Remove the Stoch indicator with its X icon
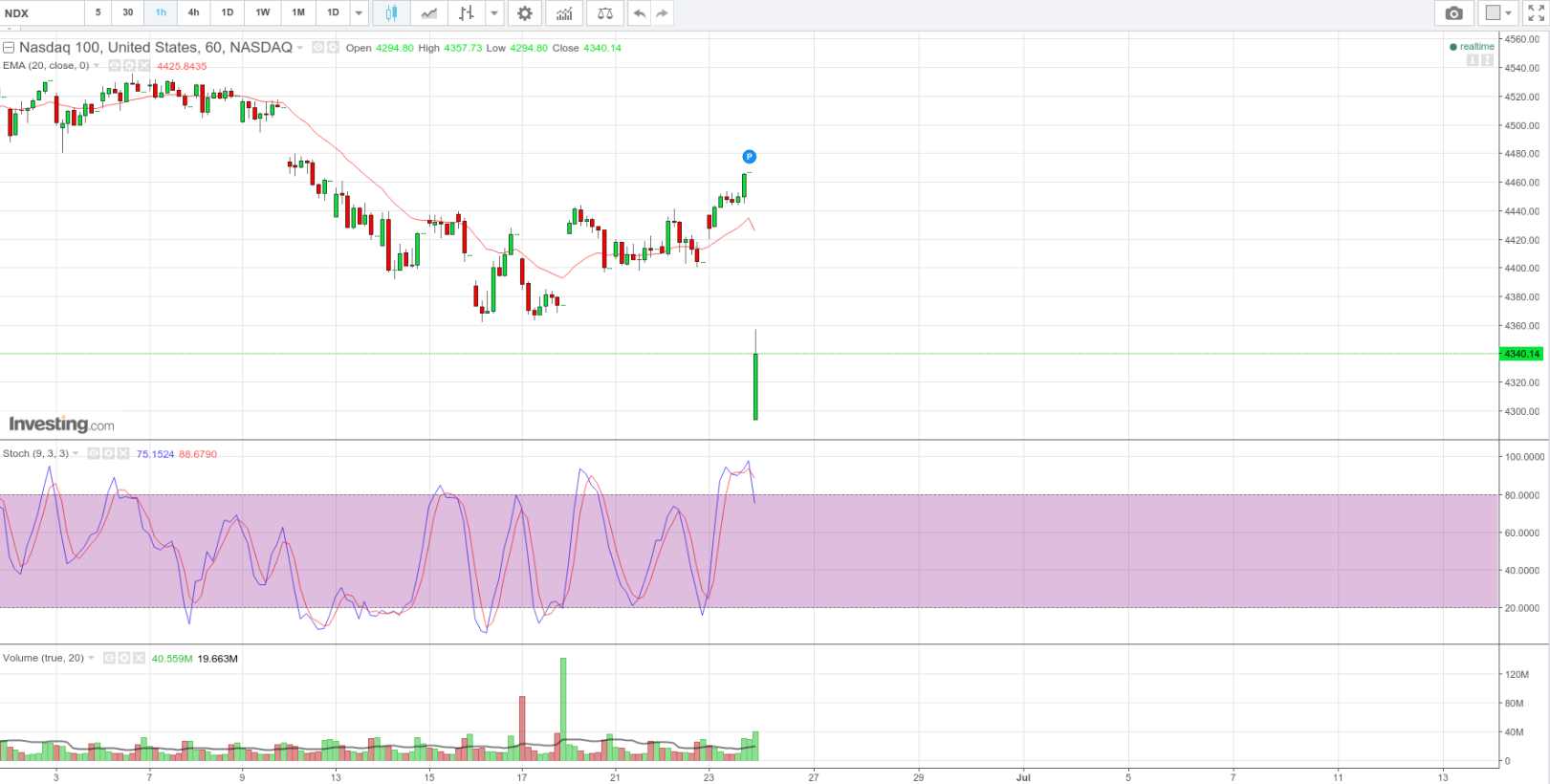This screenshot has height=784, width=1550. click(123, 454)
